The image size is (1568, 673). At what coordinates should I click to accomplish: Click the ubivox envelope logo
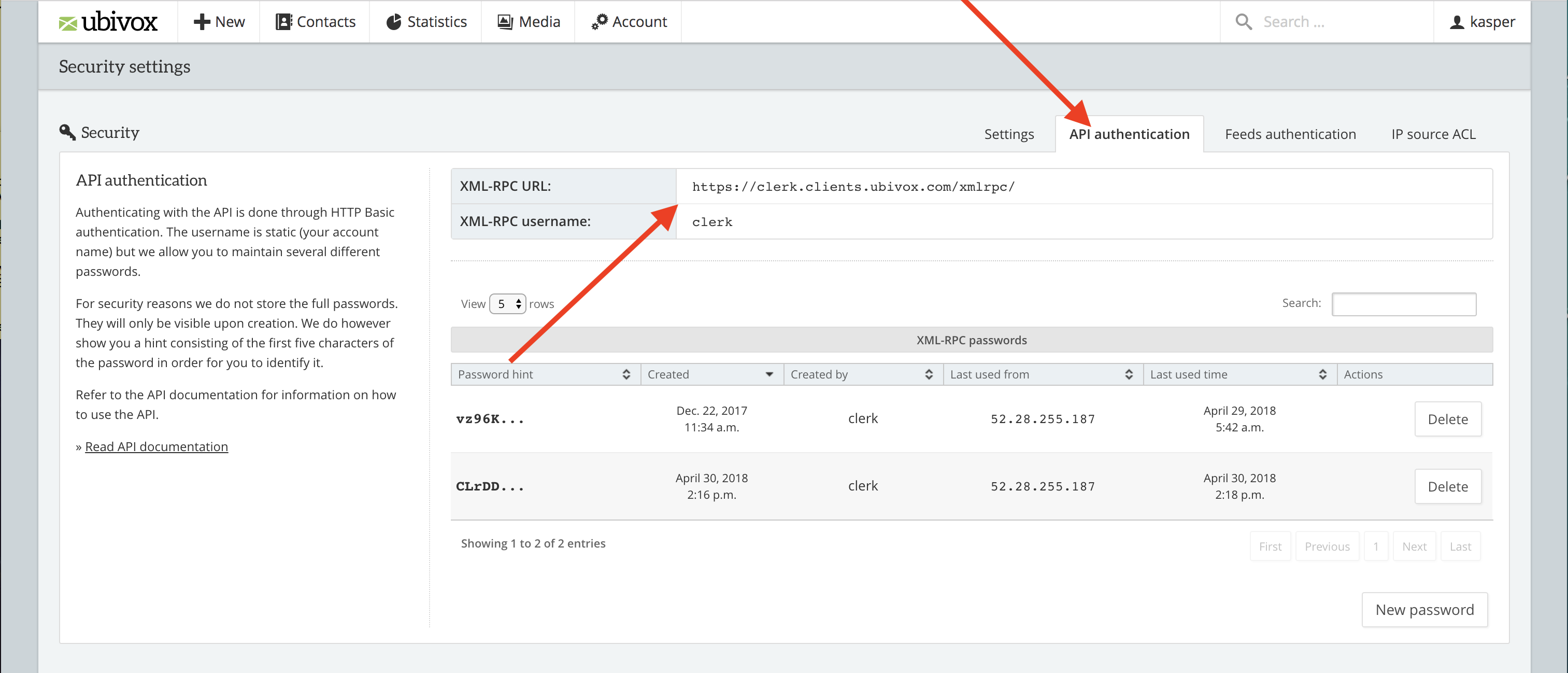click(x=67, y=23)
